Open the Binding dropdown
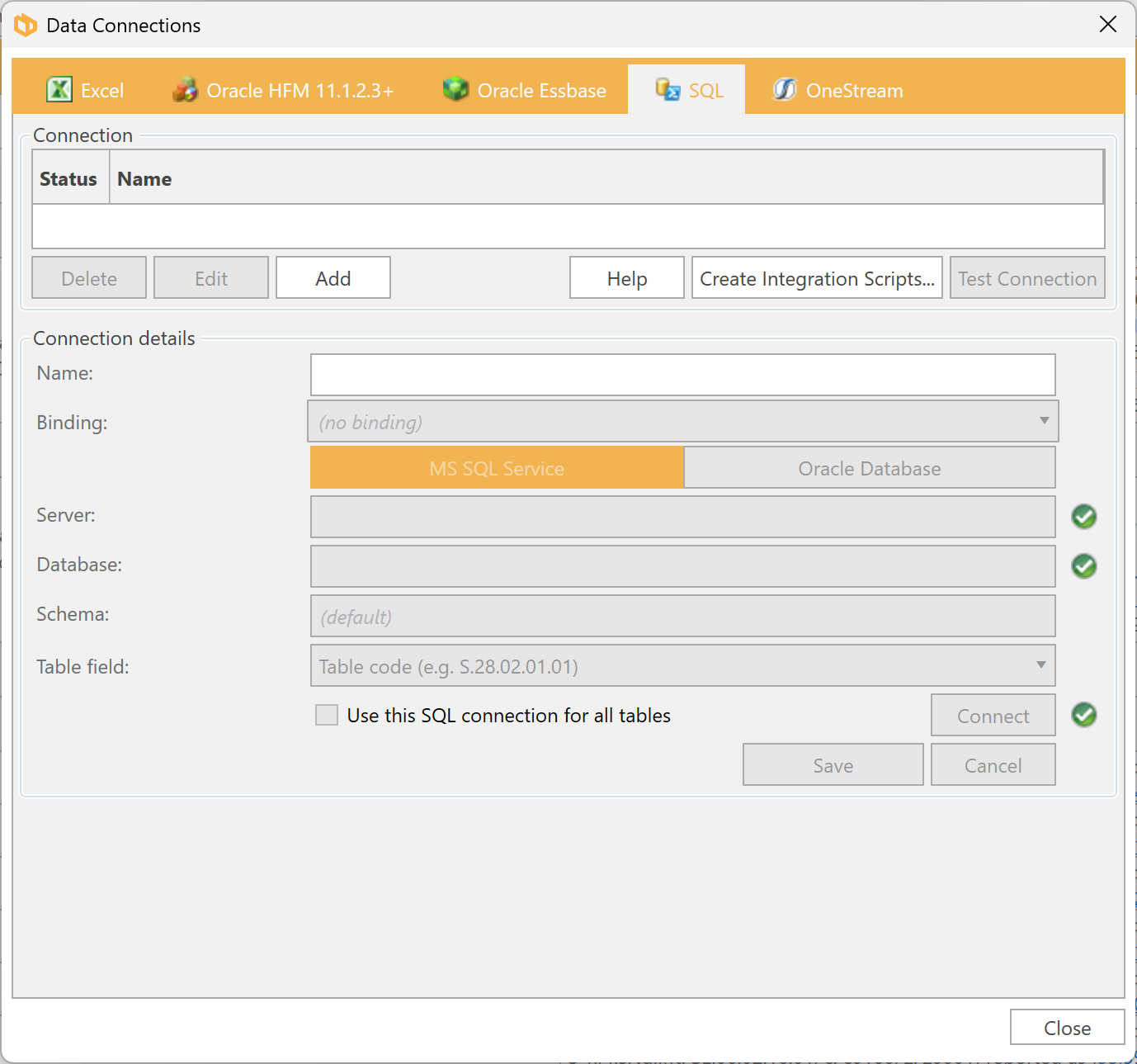This screenshot has width=1137, height=1064. point(682,422)
